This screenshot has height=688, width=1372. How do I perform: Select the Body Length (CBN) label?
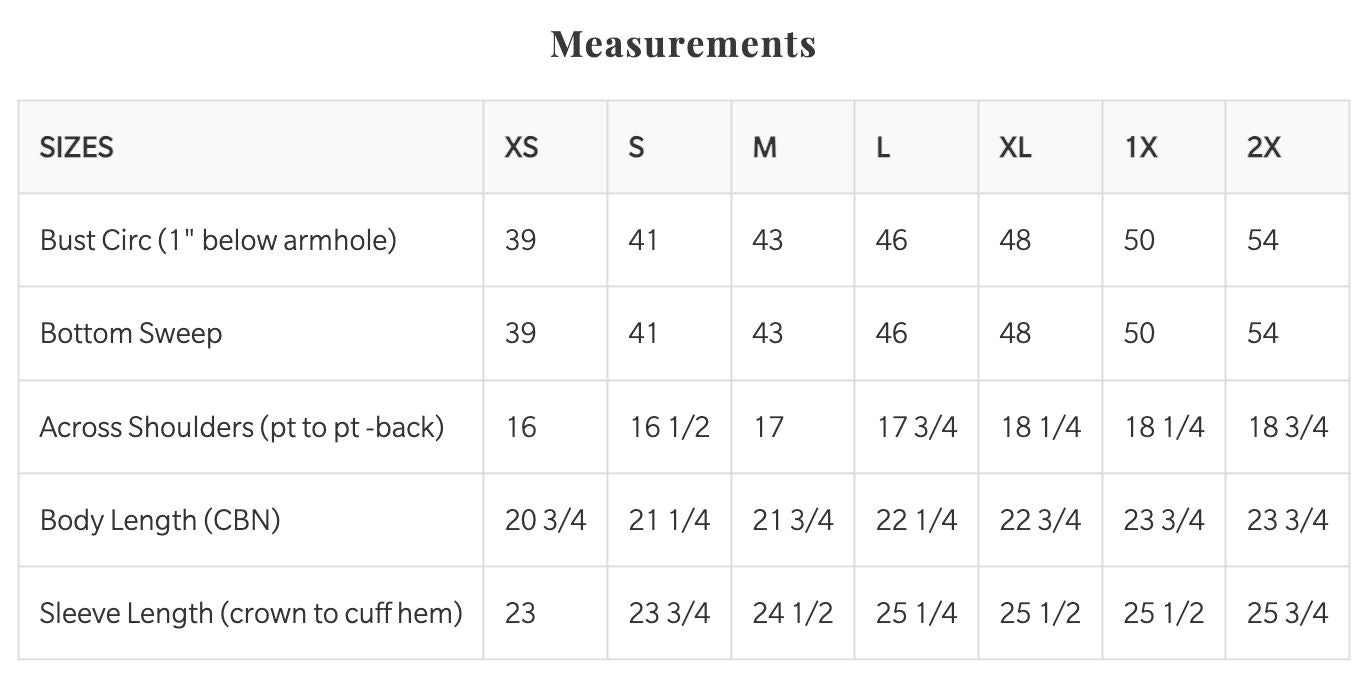coord(160,520)
